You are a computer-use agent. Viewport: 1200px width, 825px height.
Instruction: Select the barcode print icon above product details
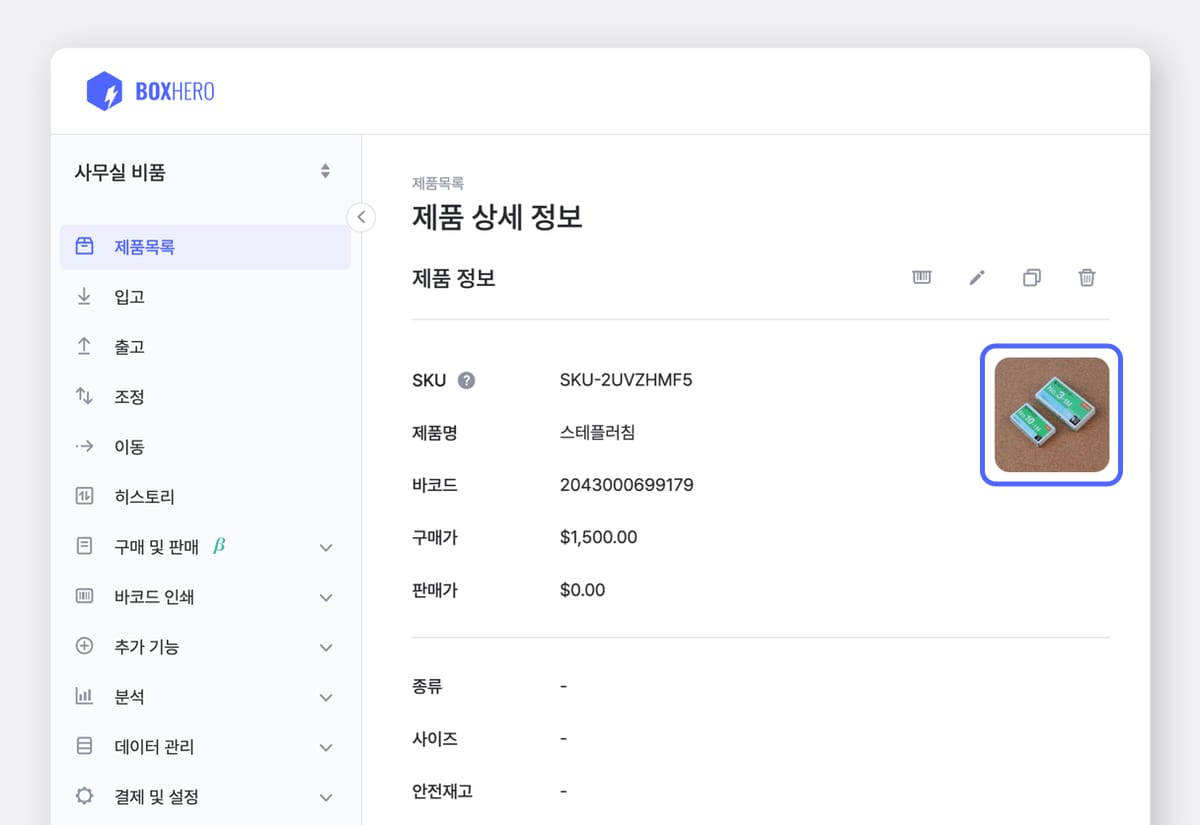pyautogui.click(x=921, y=277)
